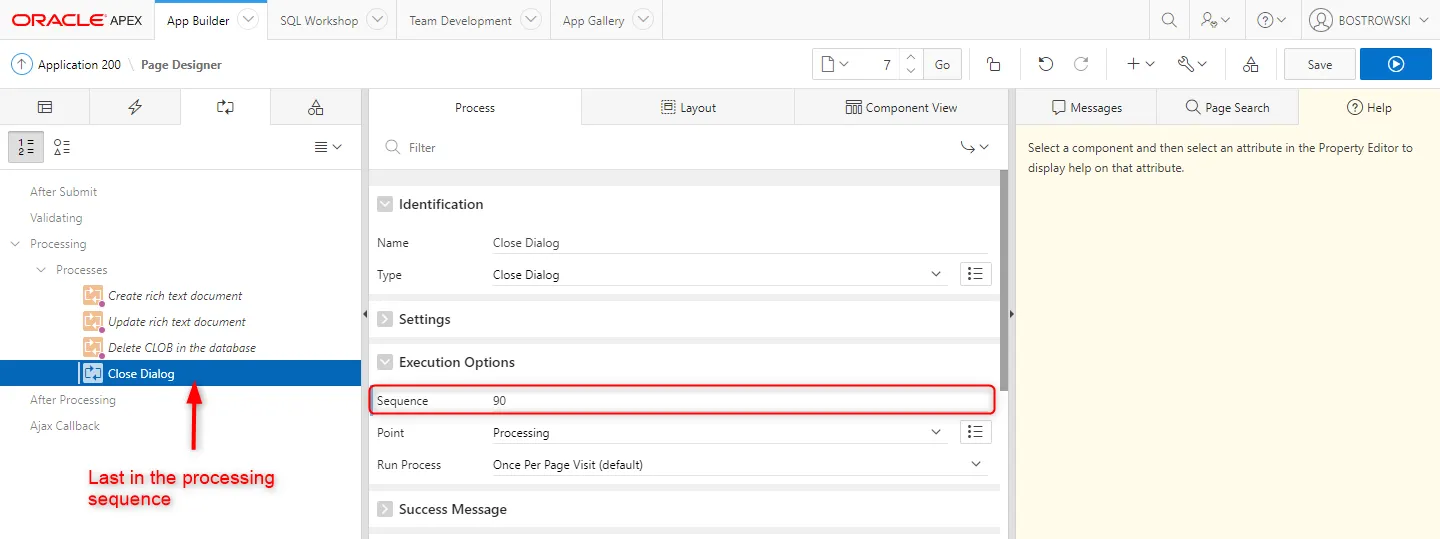Click the Save button
The width and height of the screenshot is (1440, 539).
[x=1319, y=64]
